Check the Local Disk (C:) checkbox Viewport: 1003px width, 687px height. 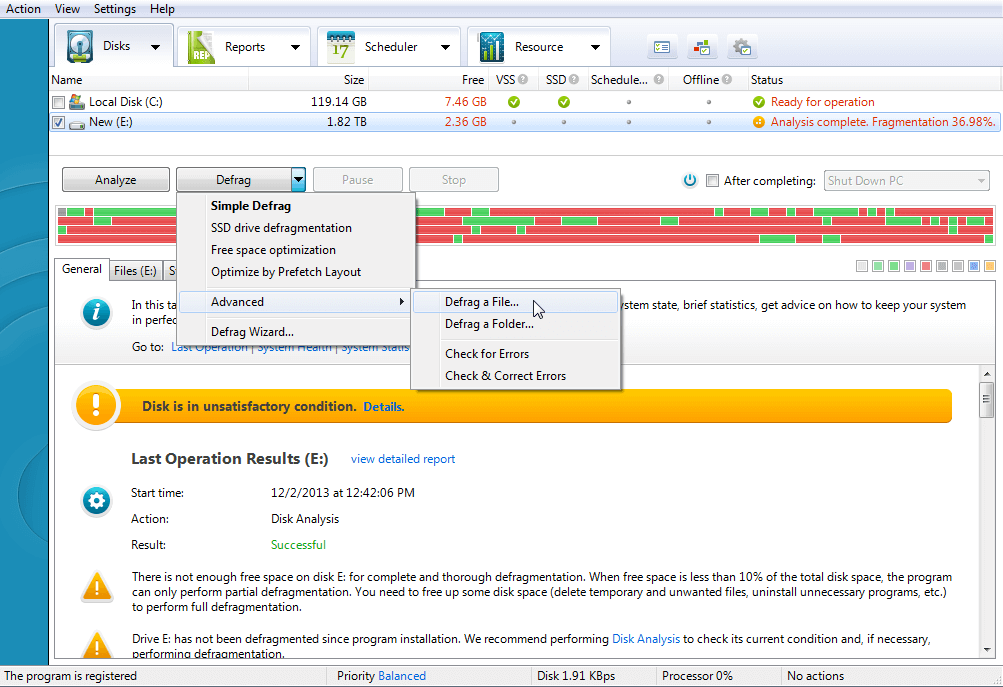[59, 102]
